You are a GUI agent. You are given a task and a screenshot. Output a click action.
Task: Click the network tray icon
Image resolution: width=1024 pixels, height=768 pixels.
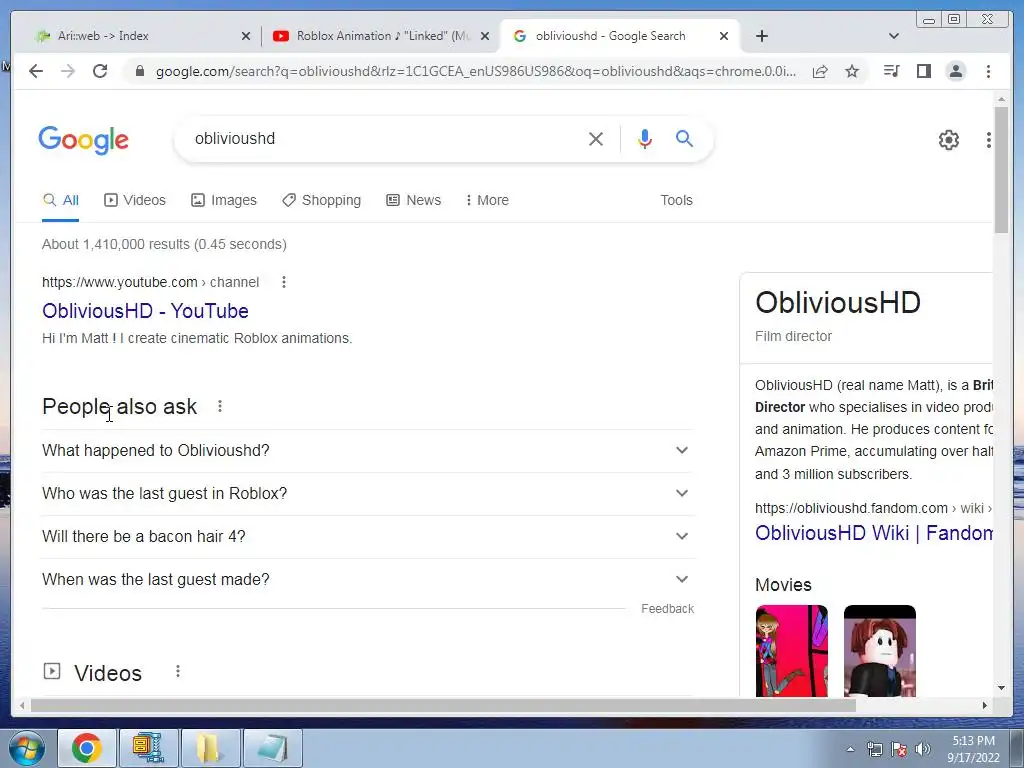point(874,749)
